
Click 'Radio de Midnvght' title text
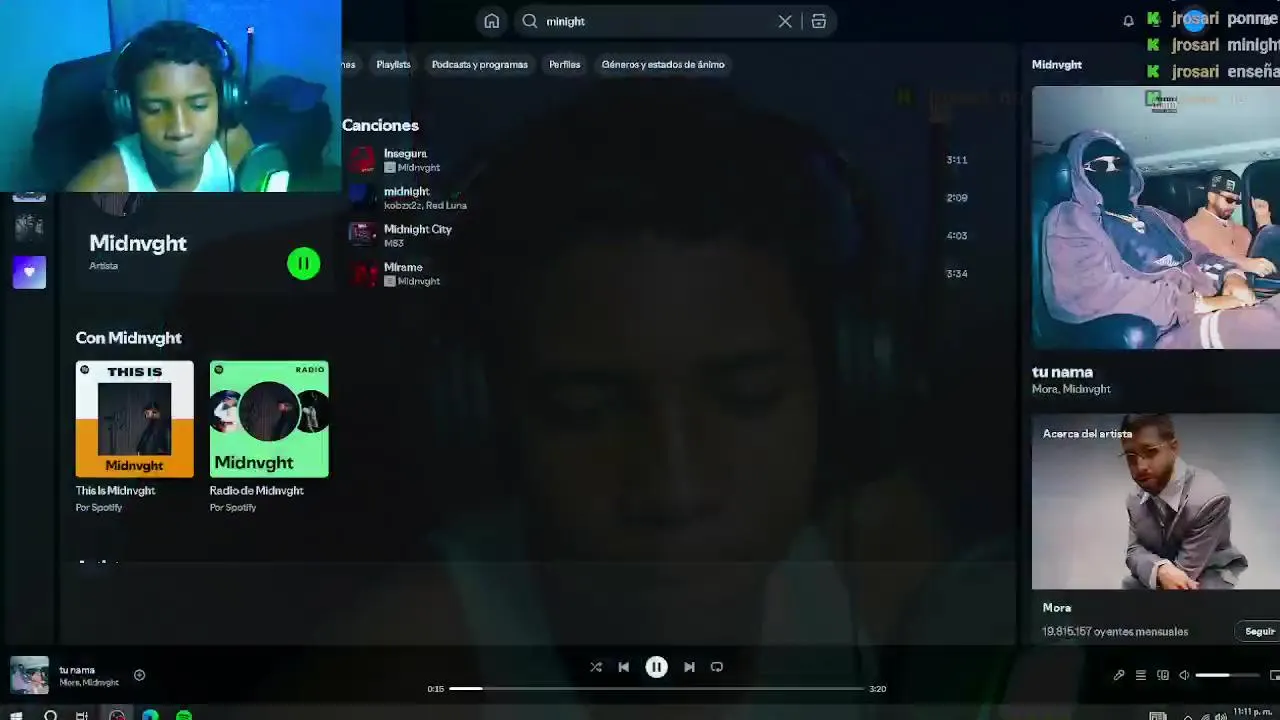256,490
